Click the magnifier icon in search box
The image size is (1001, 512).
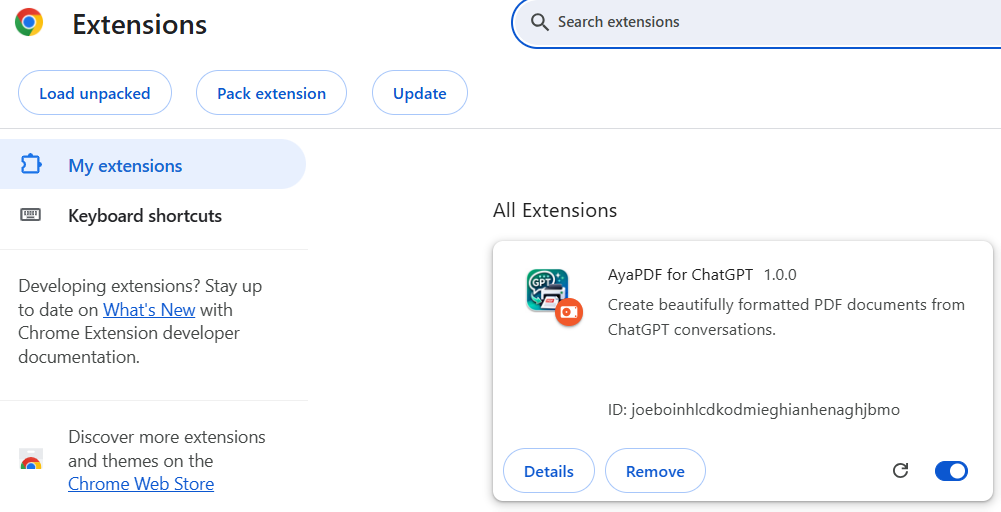(539, 22)
